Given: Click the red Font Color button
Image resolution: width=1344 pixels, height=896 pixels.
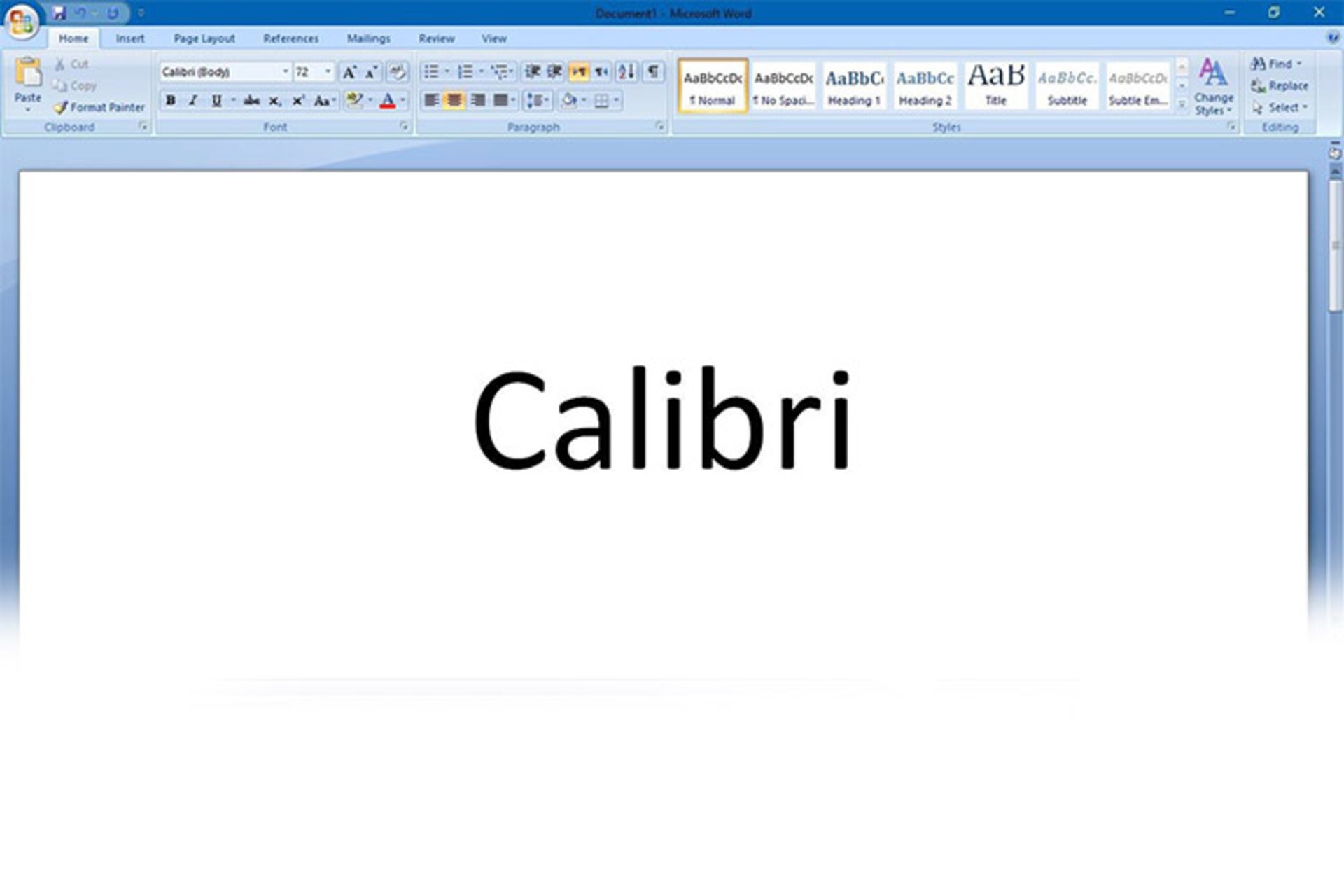Looking at the screenshot, I should 388,101.
